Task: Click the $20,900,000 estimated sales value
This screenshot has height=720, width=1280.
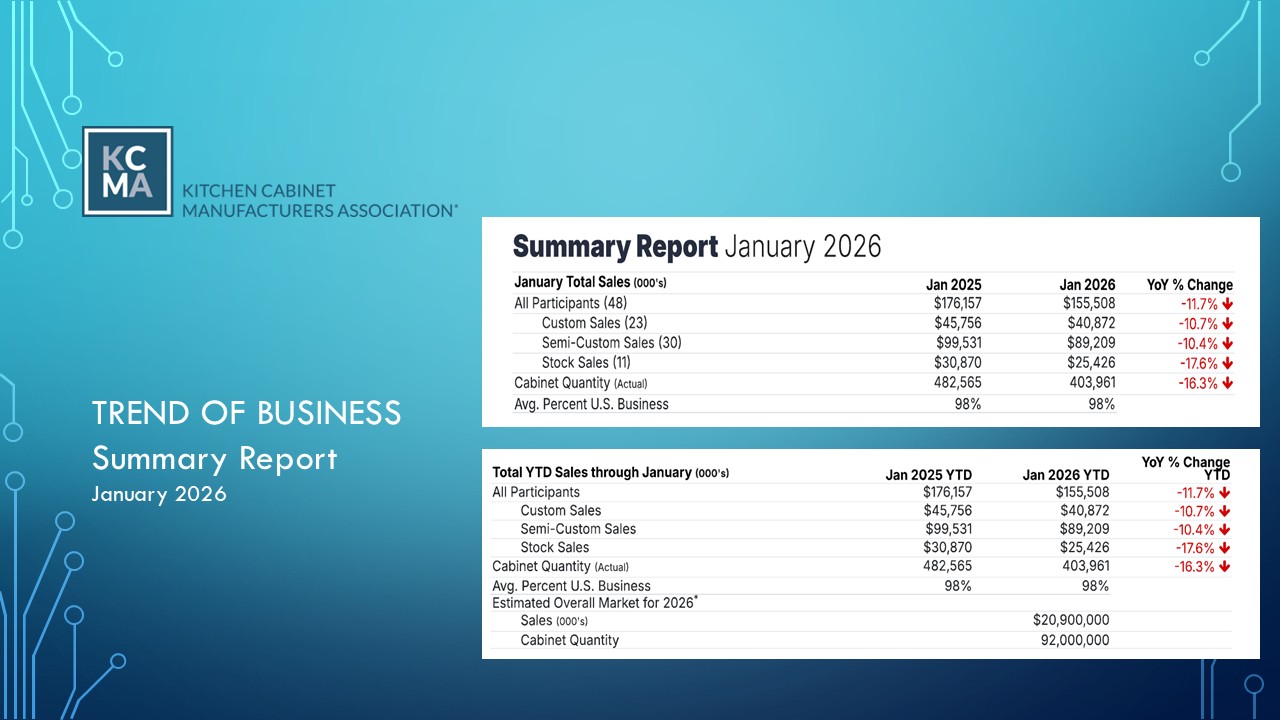Action: pyautogui.click(x=1070, y=620)
